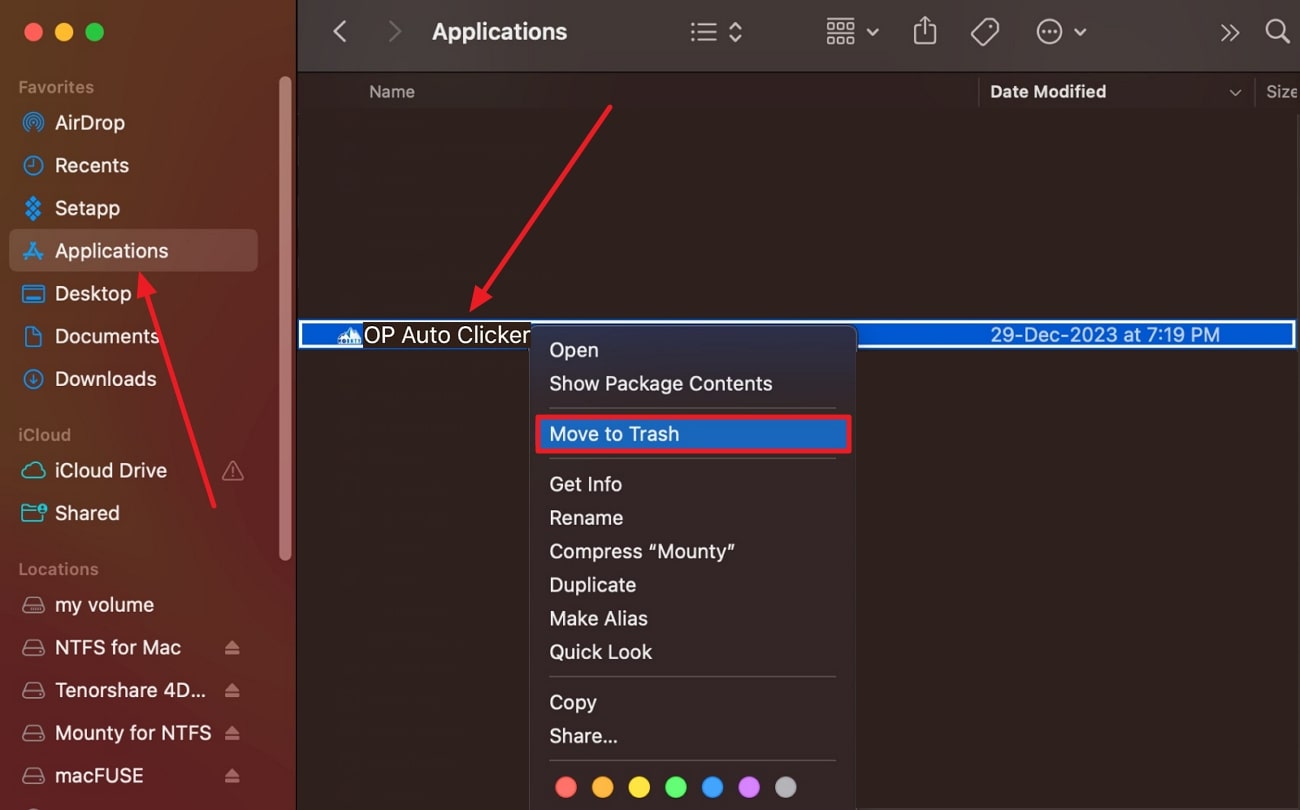Sort by the Date Modified column
1300x810 pixels.
pyautogui.click(x=1048, y=91)
